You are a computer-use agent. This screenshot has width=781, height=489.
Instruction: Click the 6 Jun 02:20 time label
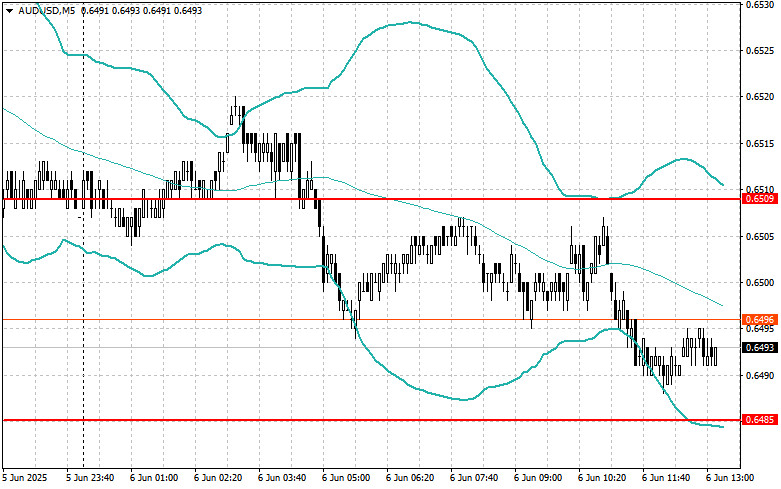(218, 478)
